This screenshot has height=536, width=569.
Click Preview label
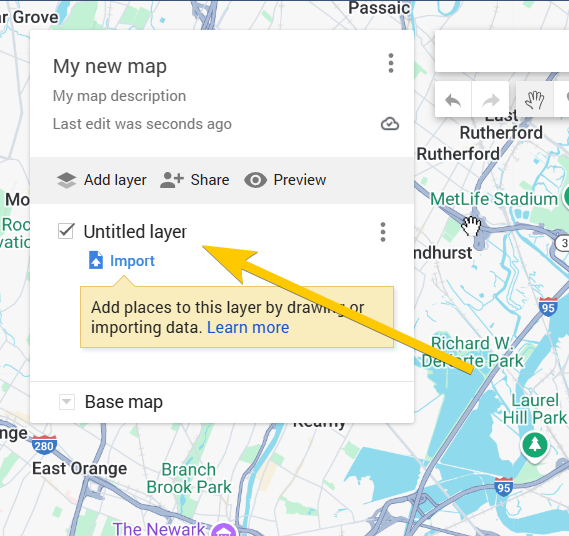(x=300, y=180)
